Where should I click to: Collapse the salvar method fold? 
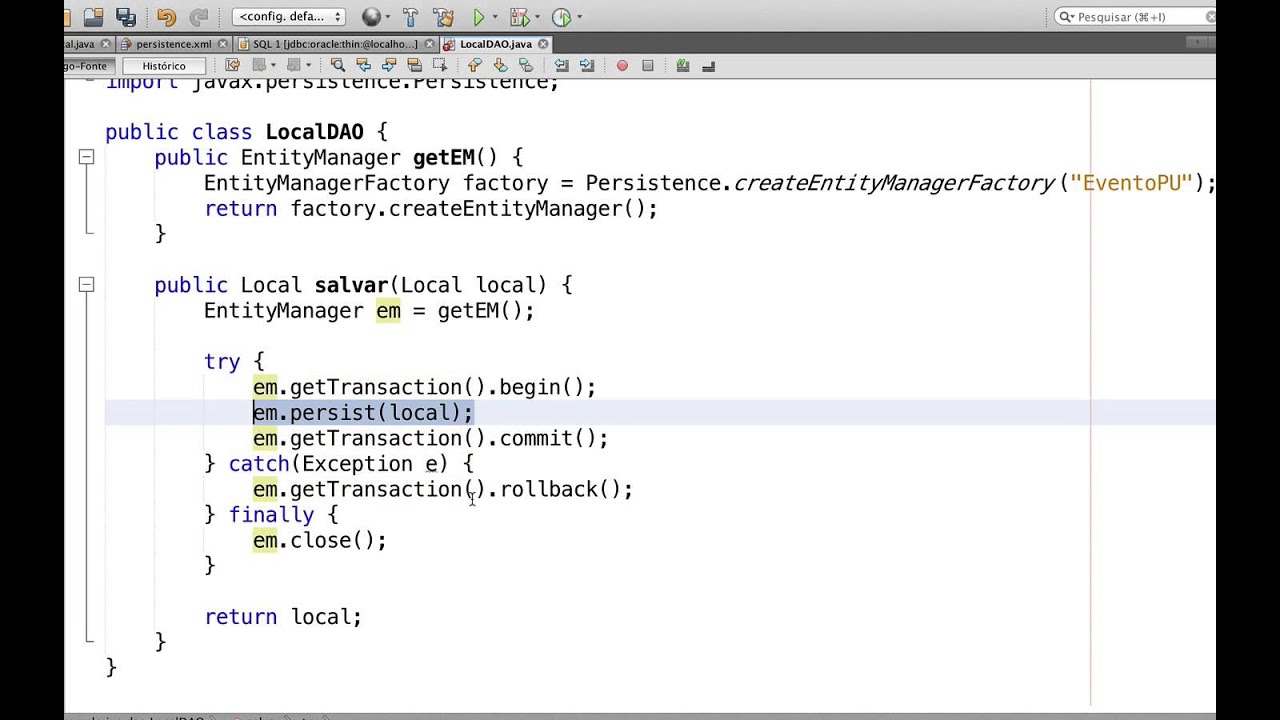86,285
